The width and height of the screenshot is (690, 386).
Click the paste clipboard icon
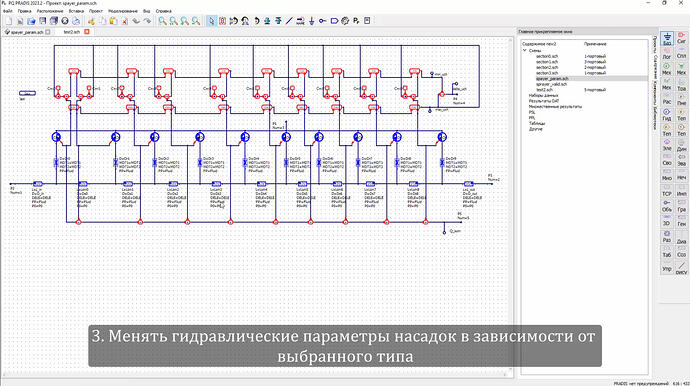point(114,21)
